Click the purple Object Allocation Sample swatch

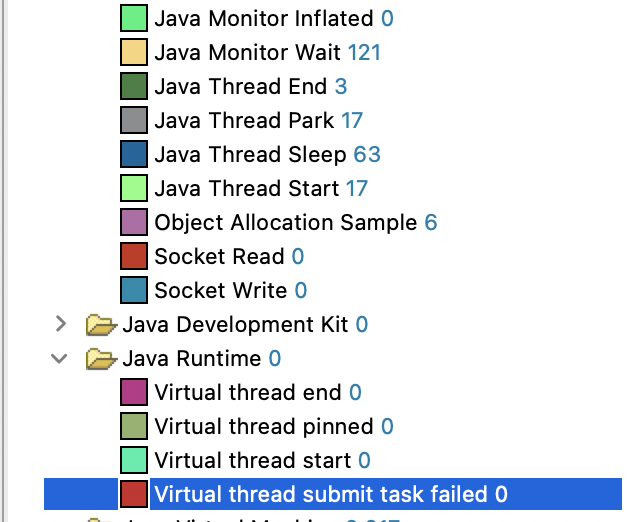[x=134, y=222]
